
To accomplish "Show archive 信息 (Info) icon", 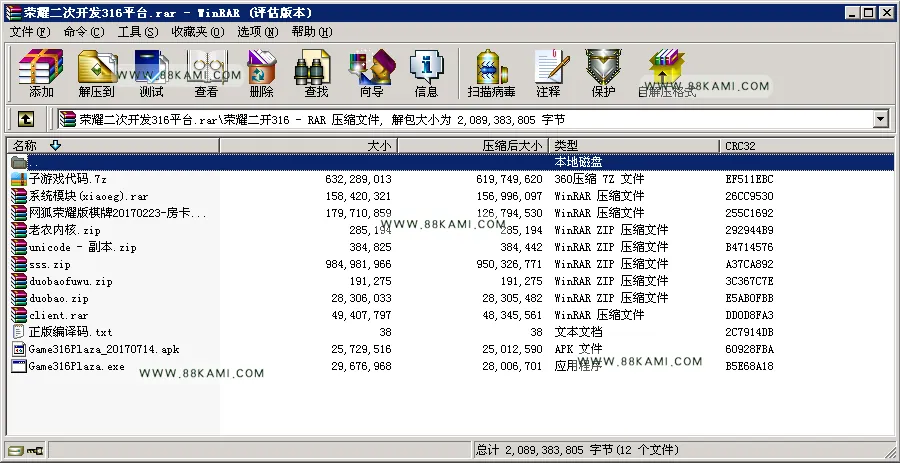I will pyautogui.click(x=426, y=73).
